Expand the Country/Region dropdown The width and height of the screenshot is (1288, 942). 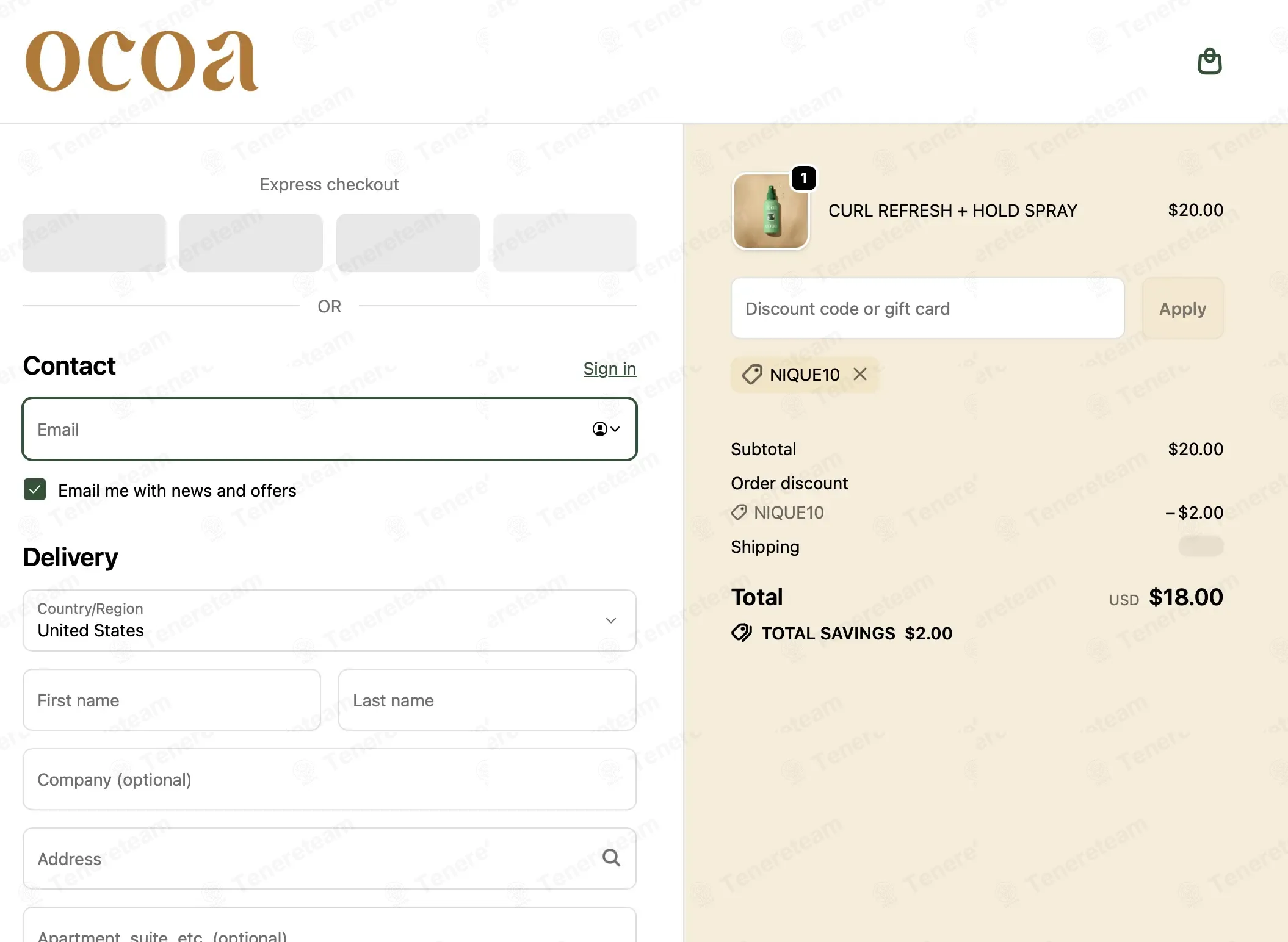coord(330,620)
